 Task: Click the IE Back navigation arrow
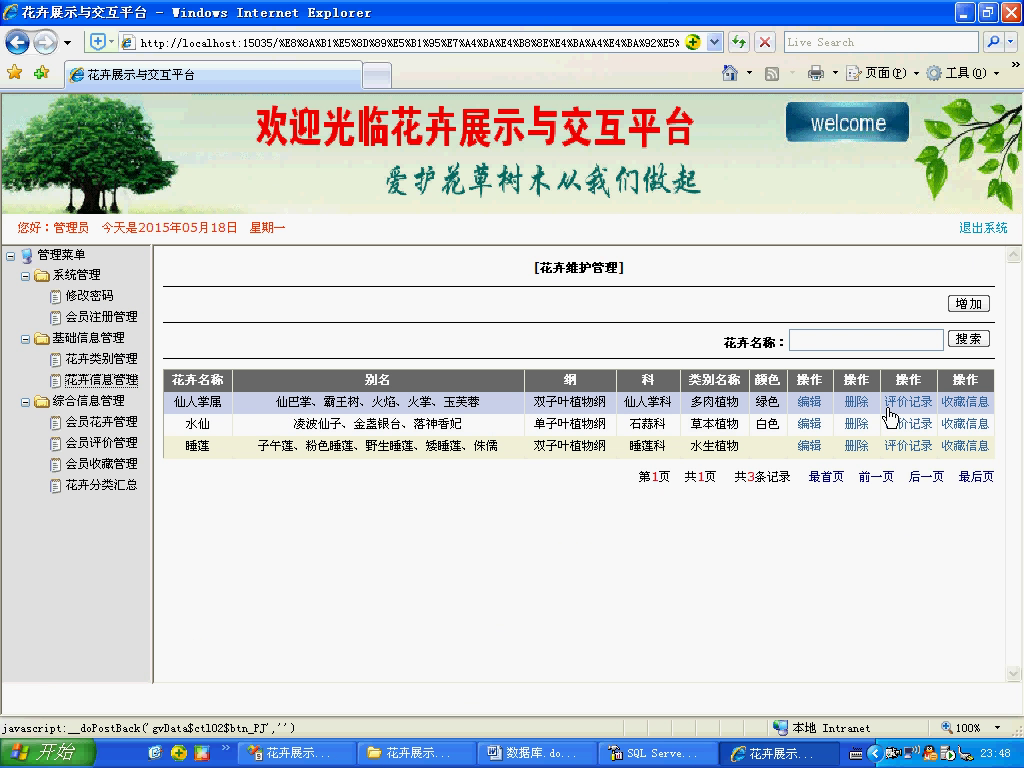click(x=18, y=43)
